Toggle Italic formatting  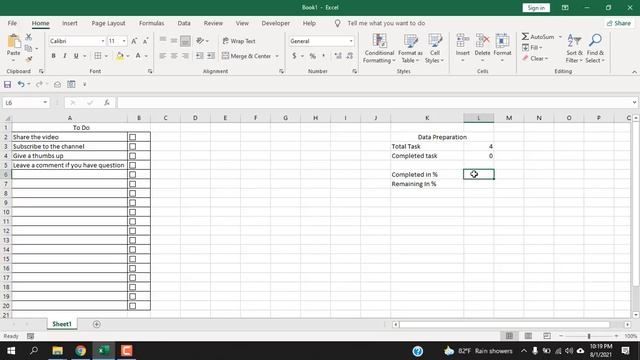64,56
